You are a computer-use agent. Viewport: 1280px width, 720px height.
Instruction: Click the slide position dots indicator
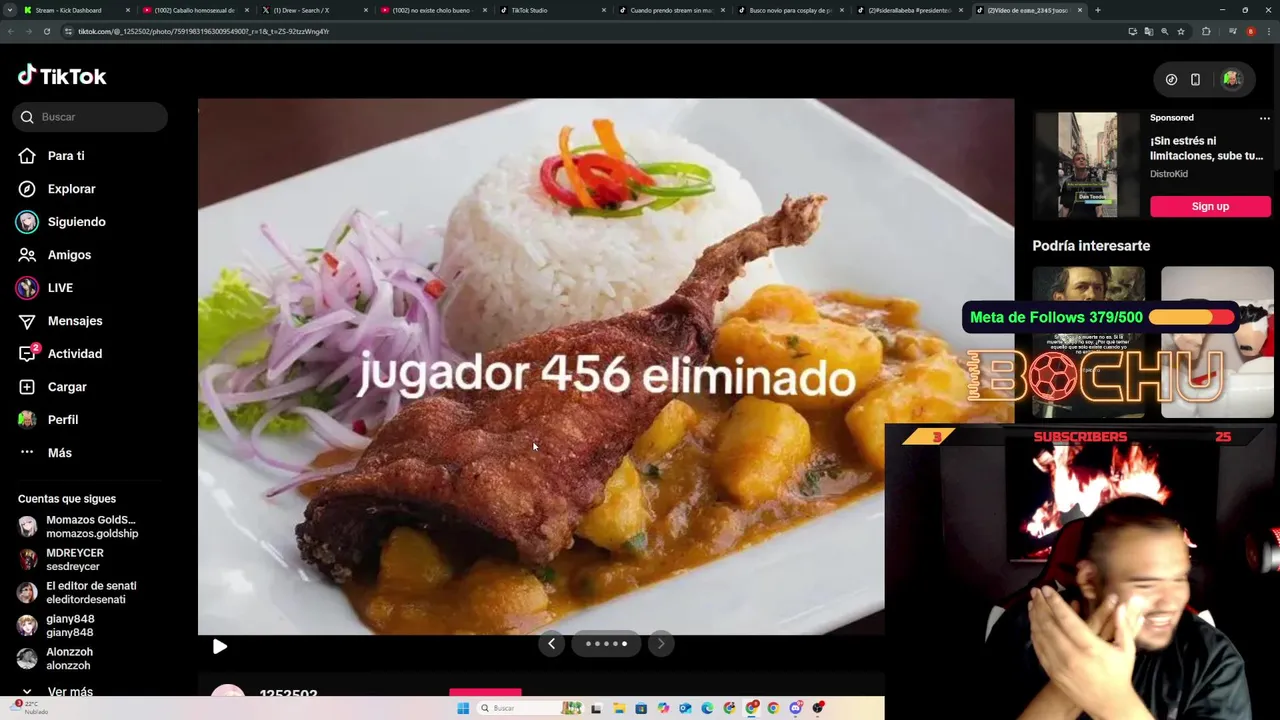(606, 644)
